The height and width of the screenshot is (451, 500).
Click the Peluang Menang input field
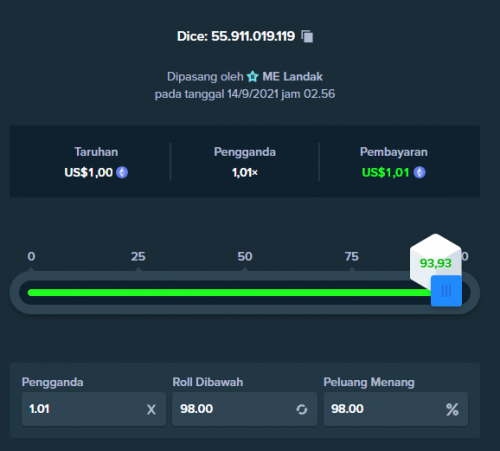pyautogui.click(x=396, y=409)
